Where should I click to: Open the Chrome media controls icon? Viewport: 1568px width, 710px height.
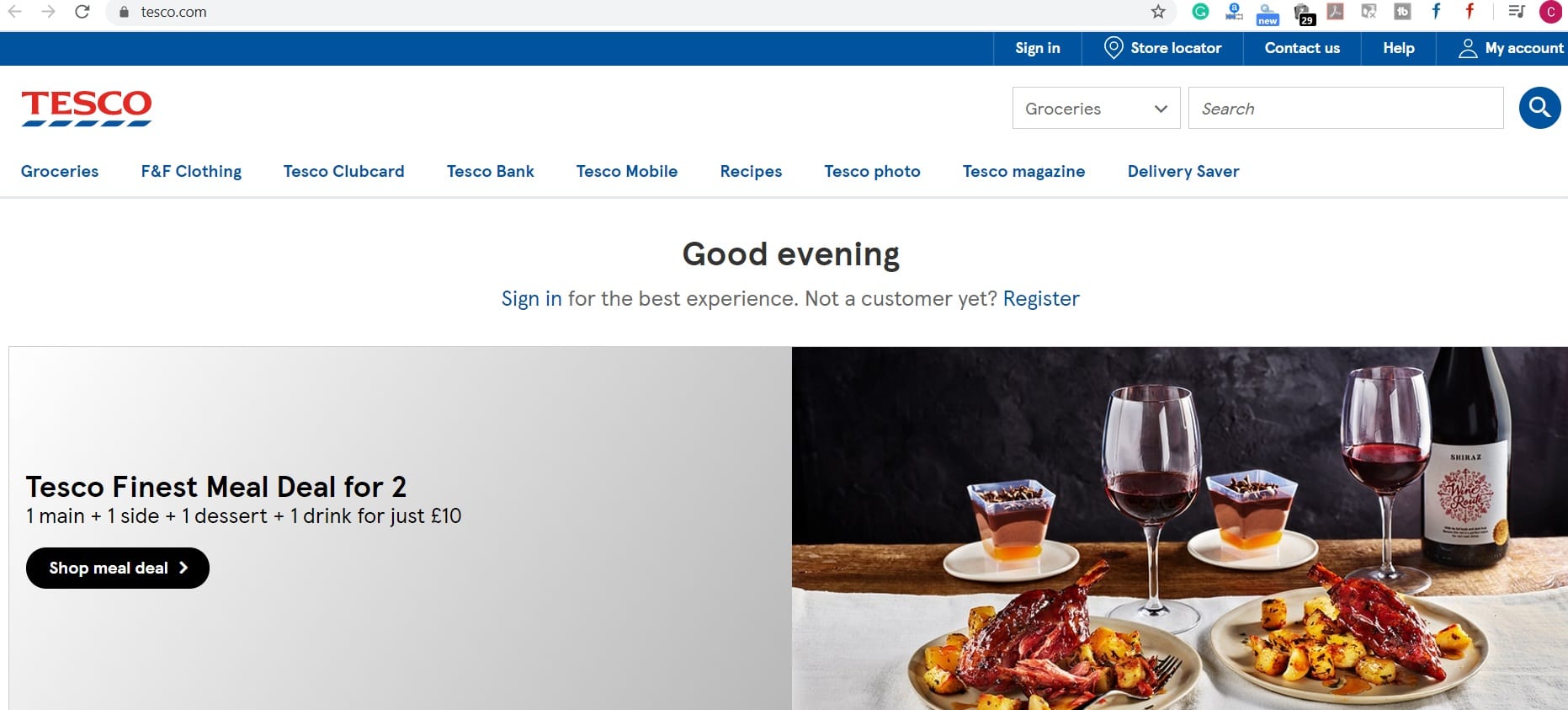point(1517,12)
